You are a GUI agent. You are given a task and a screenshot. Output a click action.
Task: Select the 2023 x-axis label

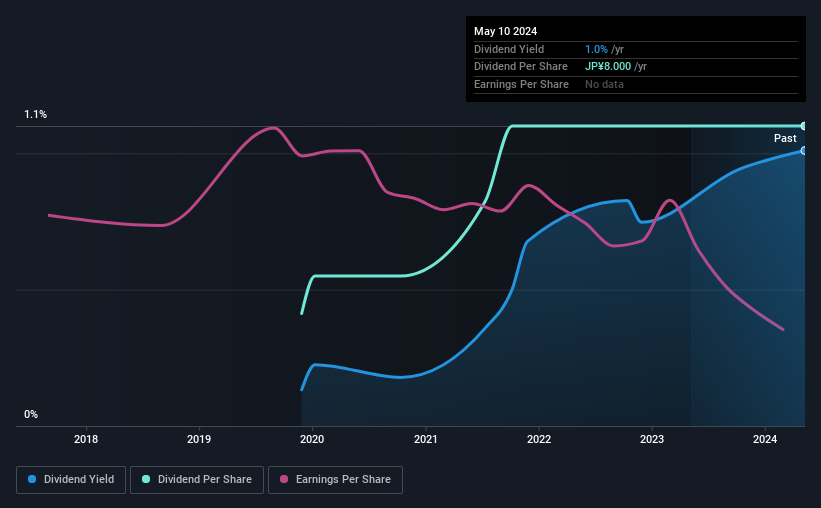point(652,439)
